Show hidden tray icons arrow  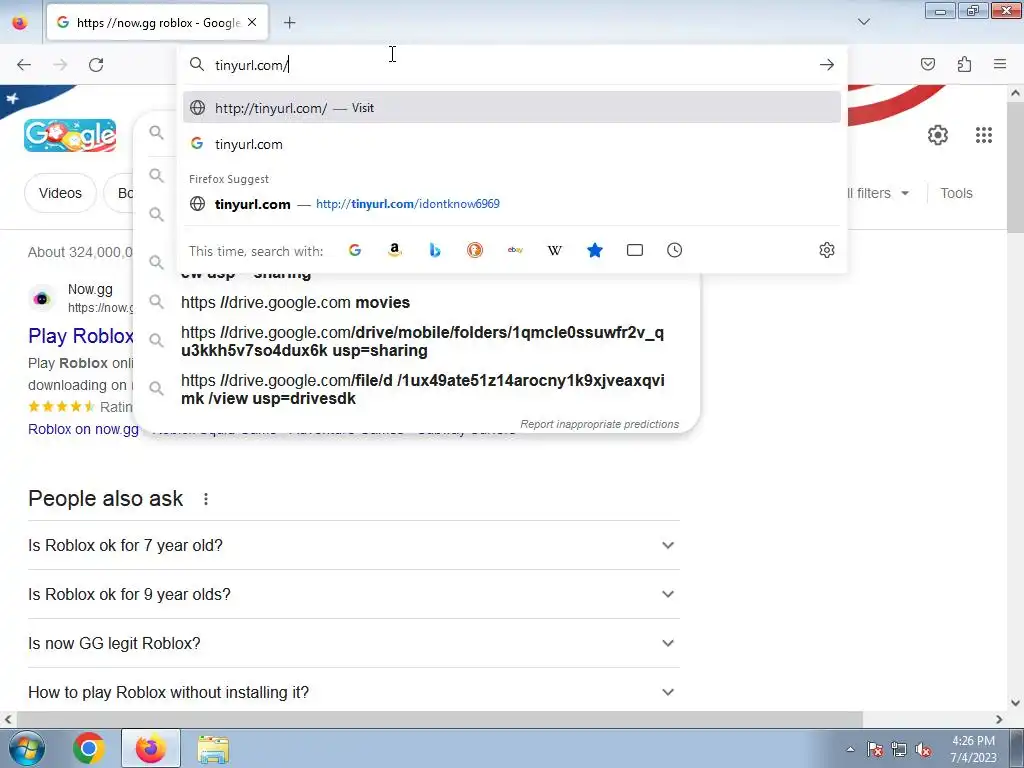pos(850,749)
